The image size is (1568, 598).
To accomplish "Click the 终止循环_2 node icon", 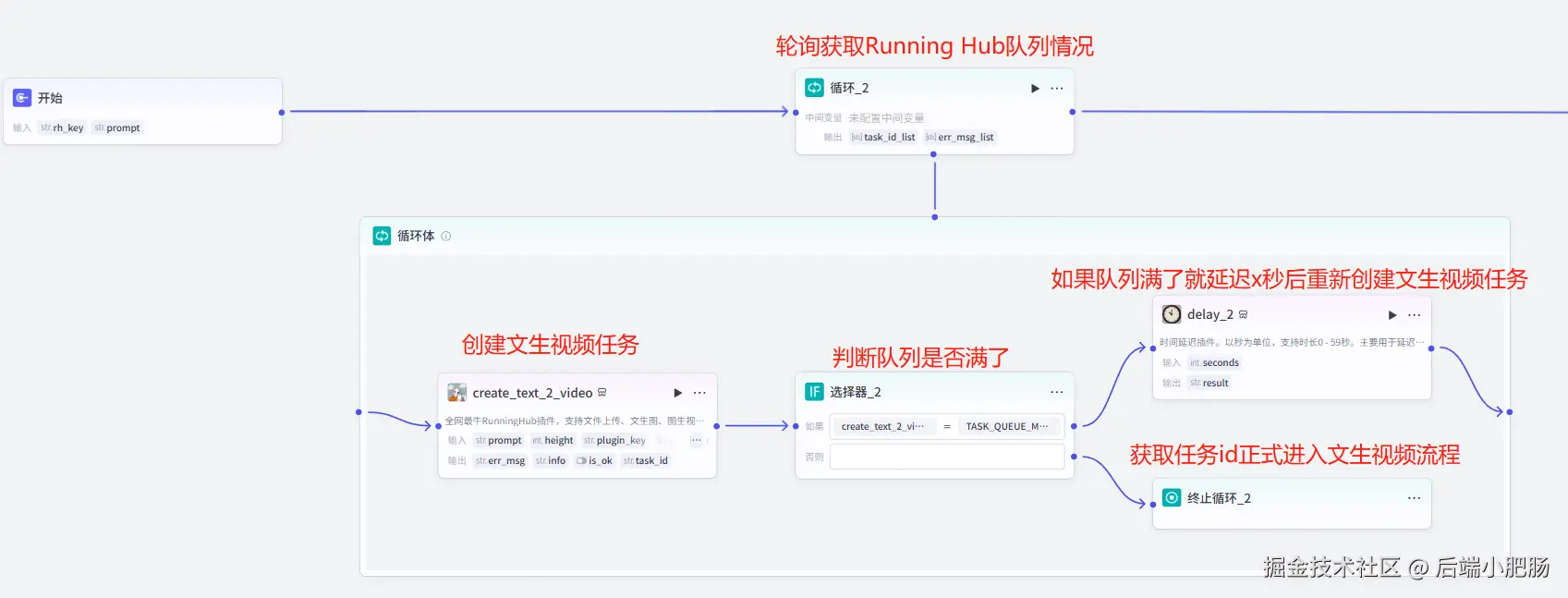I will point(1172,498).
